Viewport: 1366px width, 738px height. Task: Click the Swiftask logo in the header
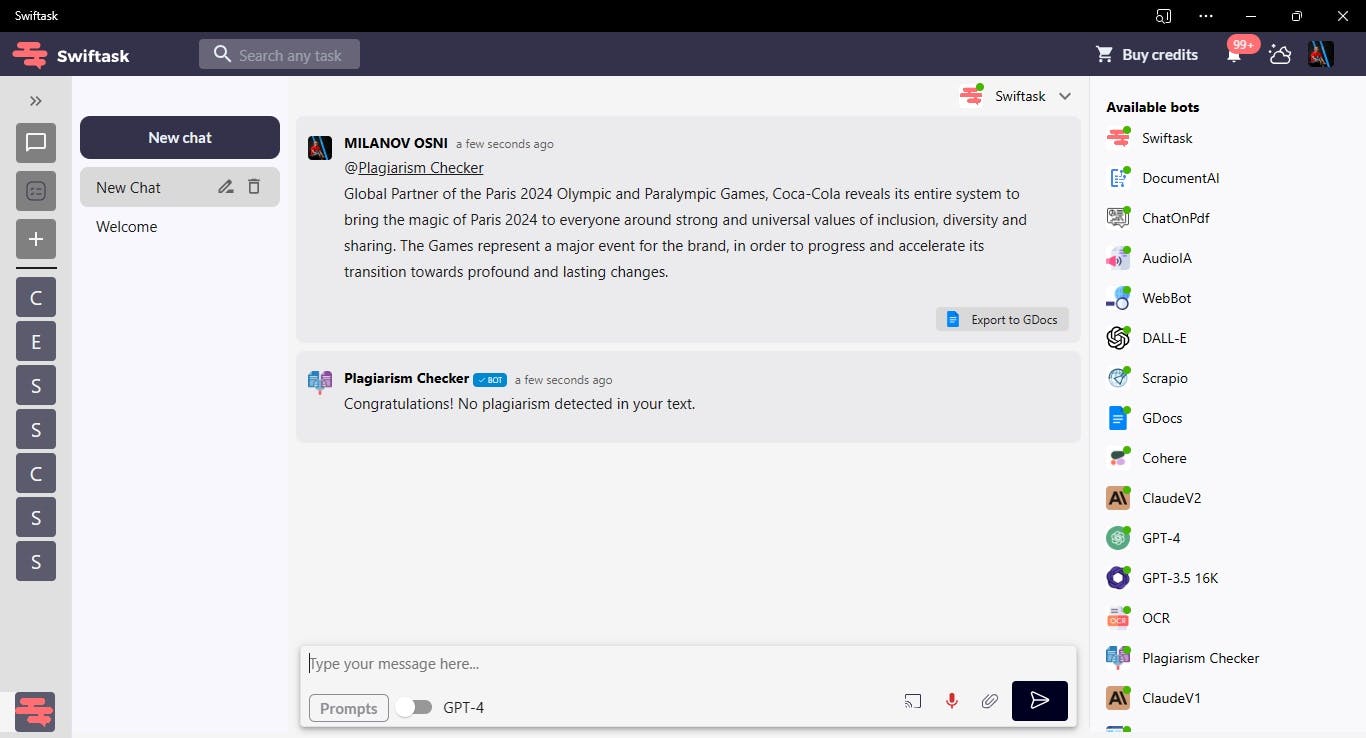[x=71, y=55]
